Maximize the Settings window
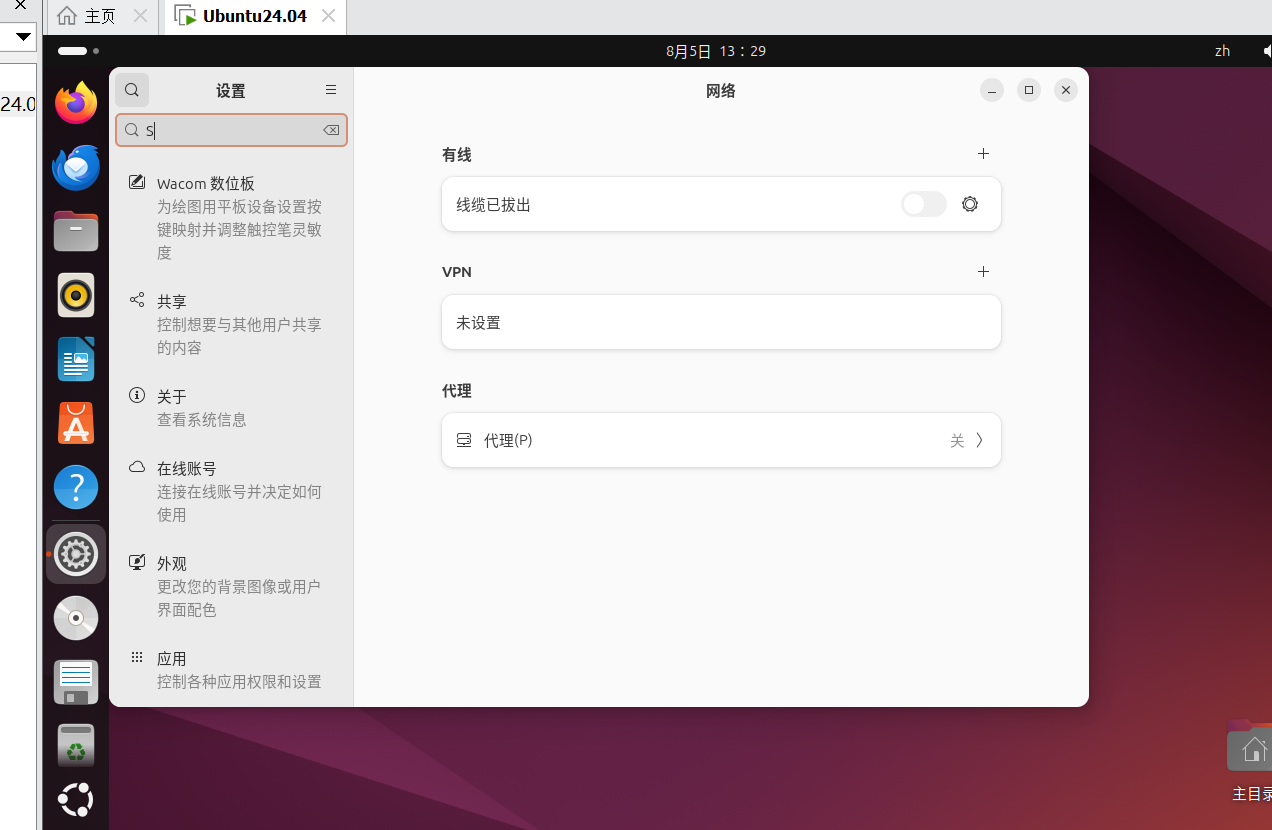Viewport: 1272px width, 830px height. [x=1029, y=90]
